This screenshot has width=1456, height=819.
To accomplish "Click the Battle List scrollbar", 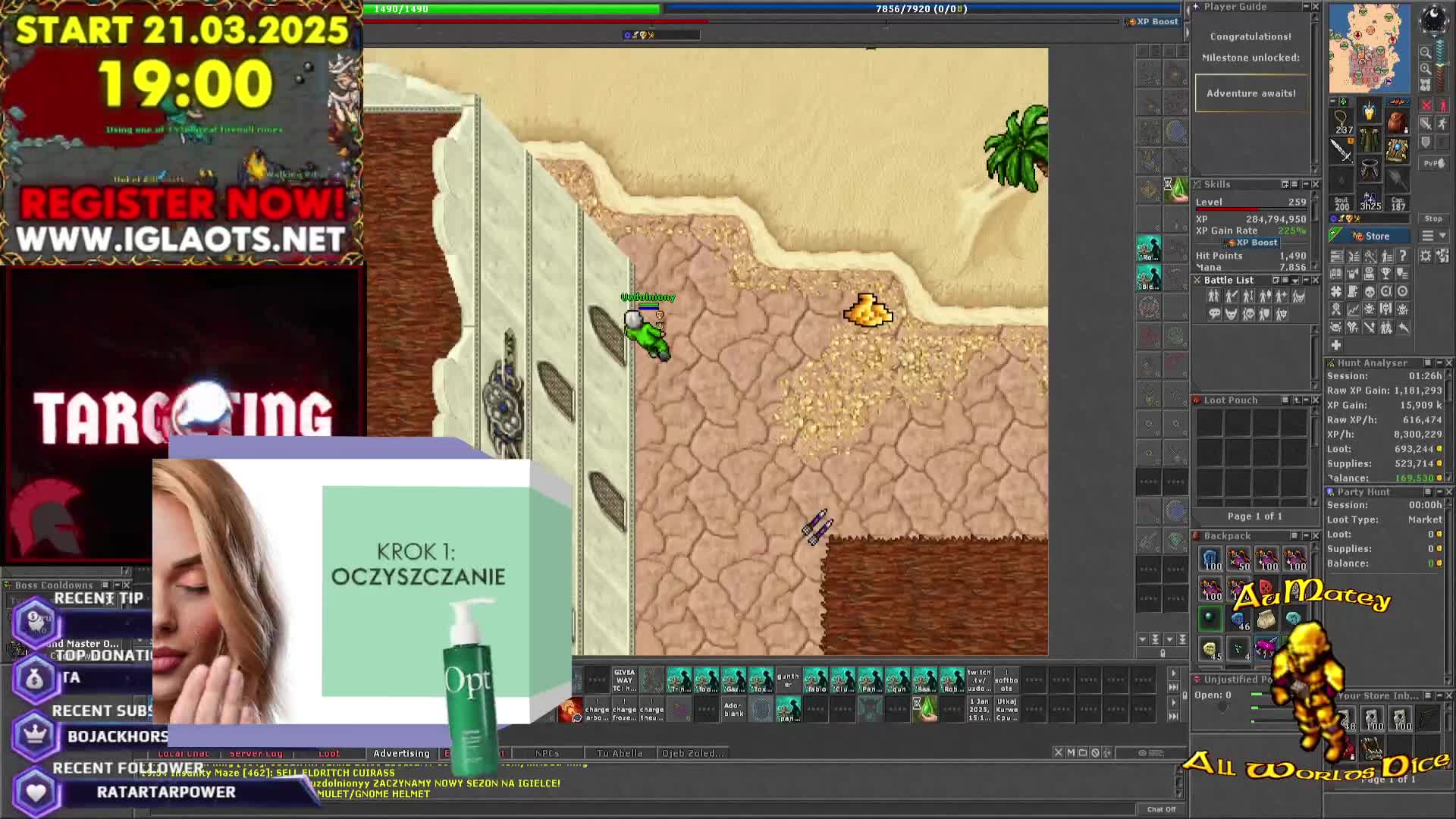I will [x=1316, y=356].
